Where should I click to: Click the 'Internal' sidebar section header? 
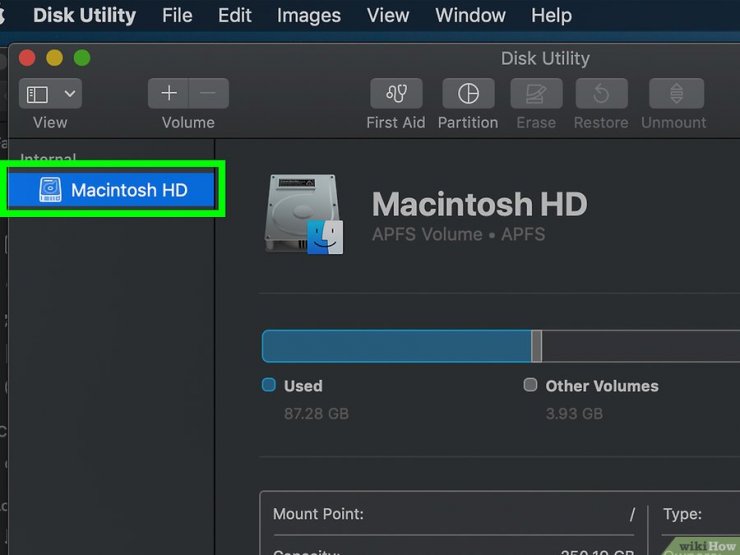point(48,157)
